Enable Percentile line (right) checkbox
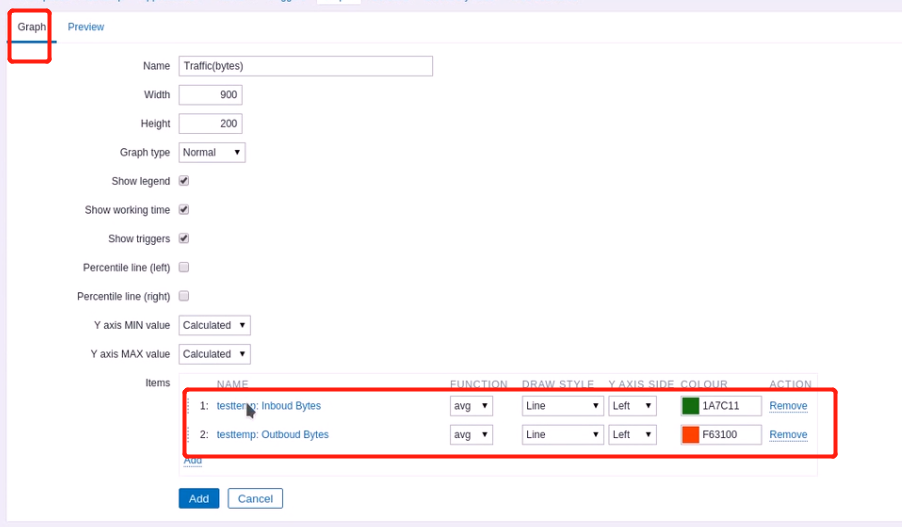Image resolution: width=902 pixels, height=527 pixels. pyautogui.click(x=184, y=296)
